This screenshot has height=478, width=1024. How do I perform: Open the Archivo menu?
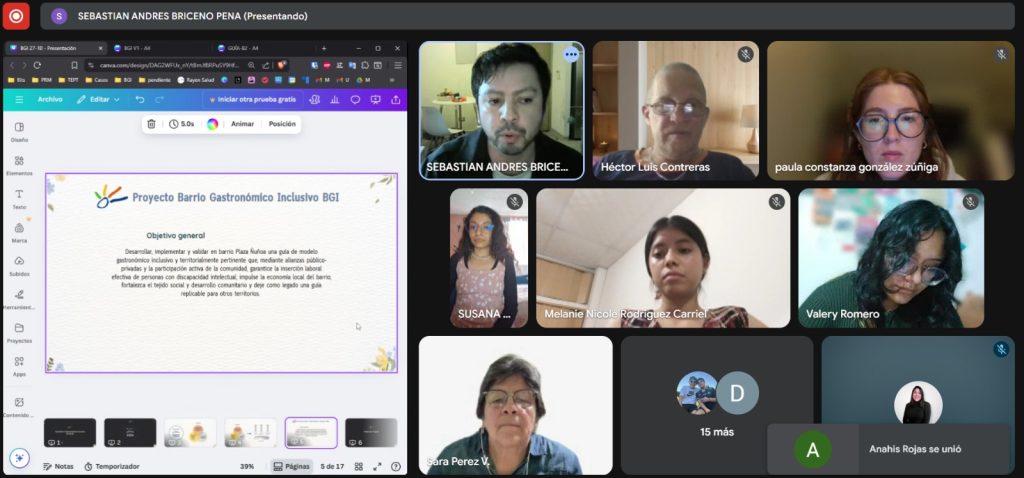[49, 99]
